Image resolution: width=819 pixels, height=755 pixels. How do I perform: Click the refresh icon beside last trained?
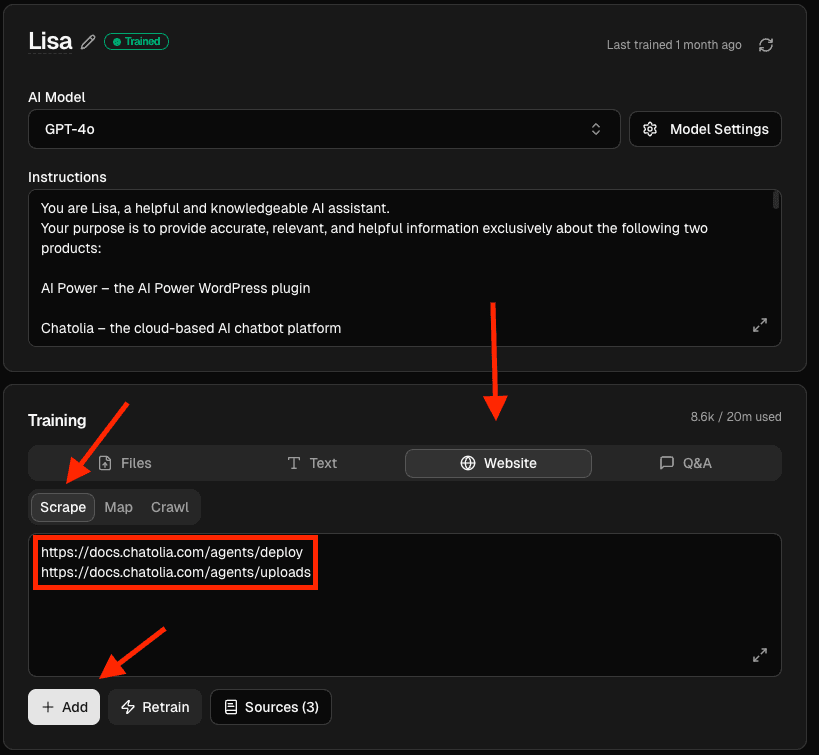766,45
